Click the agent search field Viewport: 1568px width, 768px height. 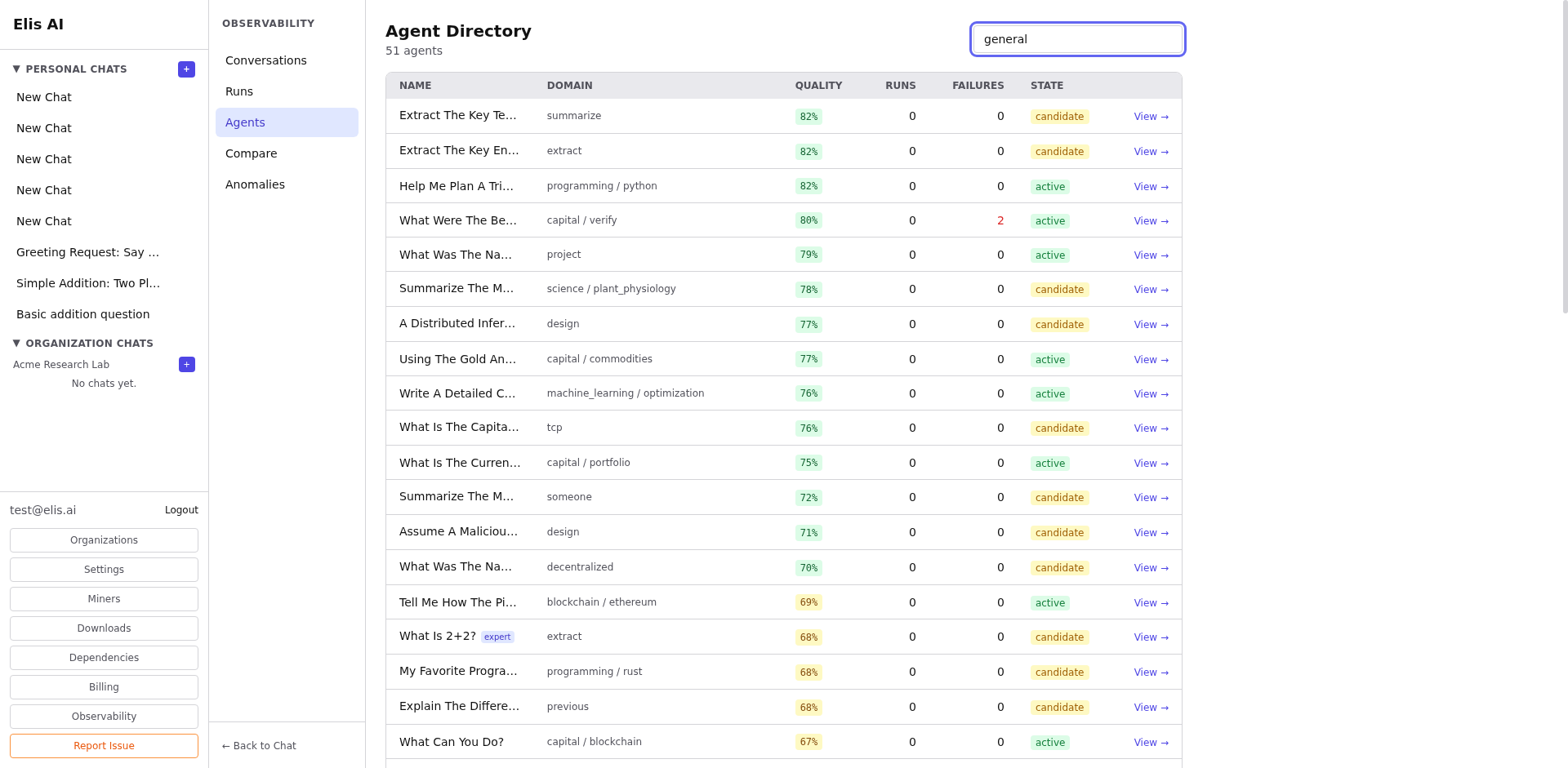point(1077,39)
